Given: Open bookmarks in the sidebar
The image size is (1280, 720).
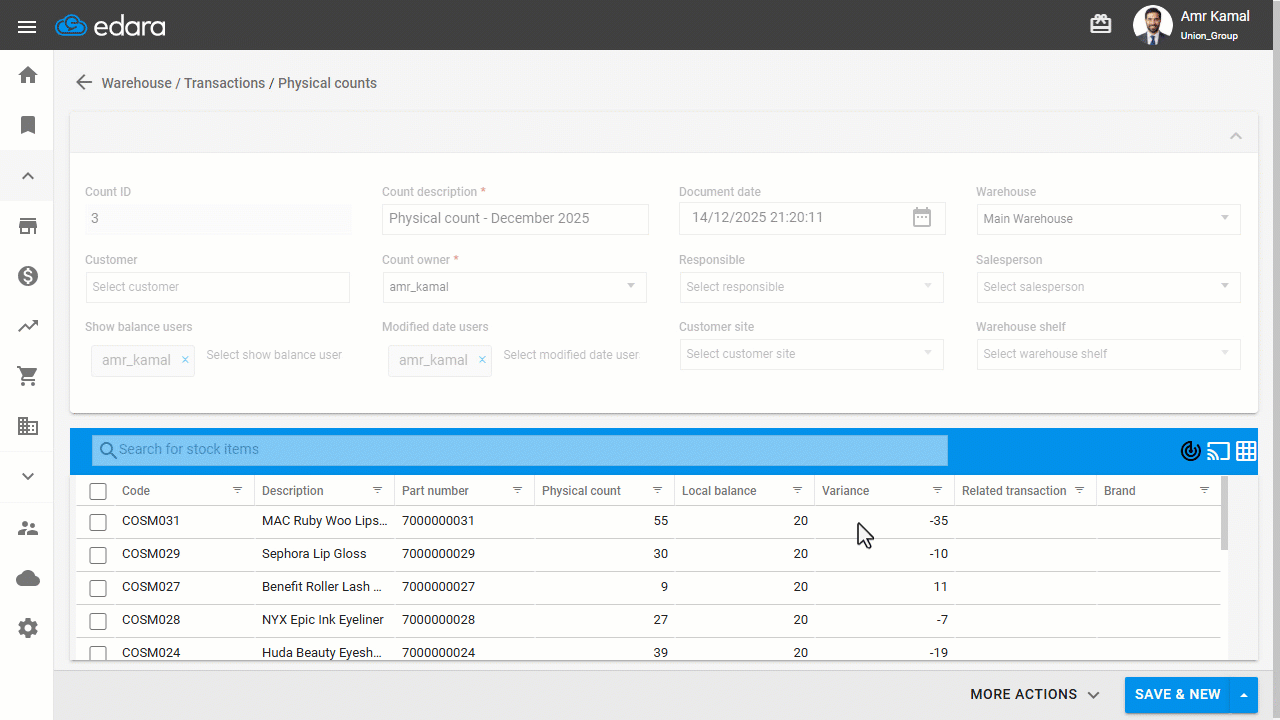Looking at the screenshot, I should tap(28, 125).
